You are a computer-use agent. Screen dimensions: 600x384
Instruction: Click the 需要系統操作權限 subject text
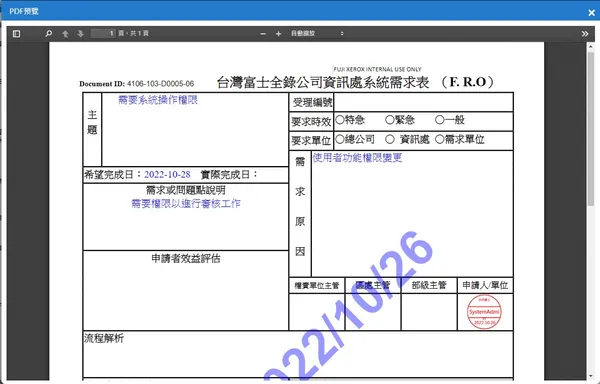[158, 100]
